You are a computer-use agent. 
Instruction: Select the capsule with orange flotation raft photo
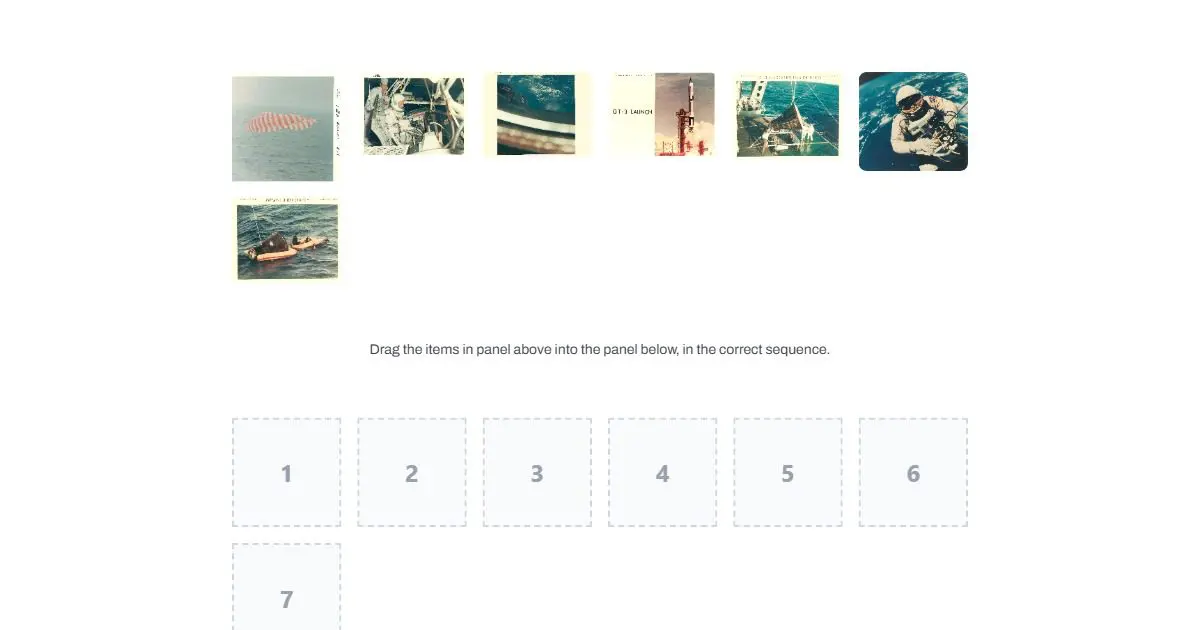(287, 241)
